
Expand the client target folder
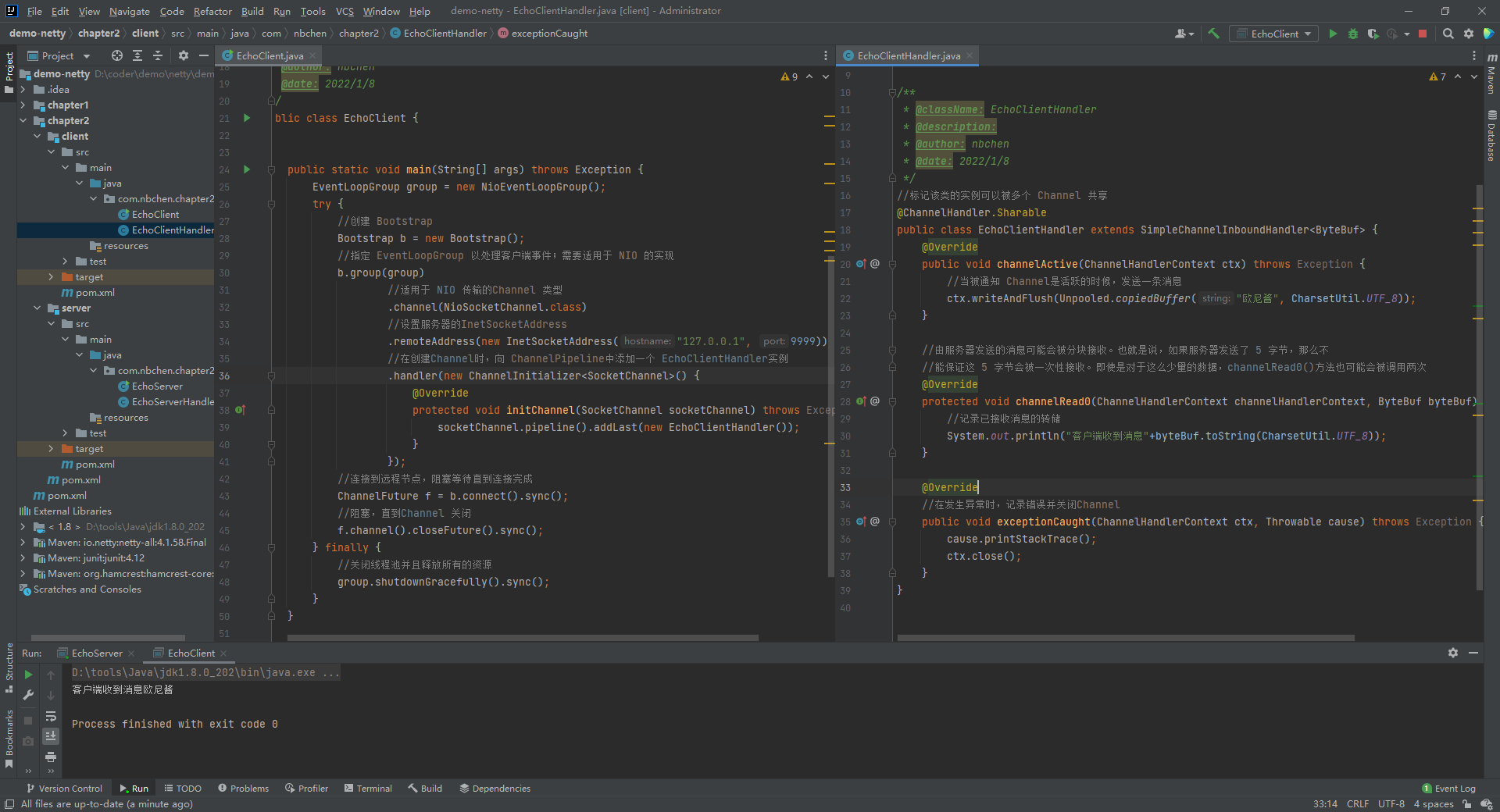51,277
